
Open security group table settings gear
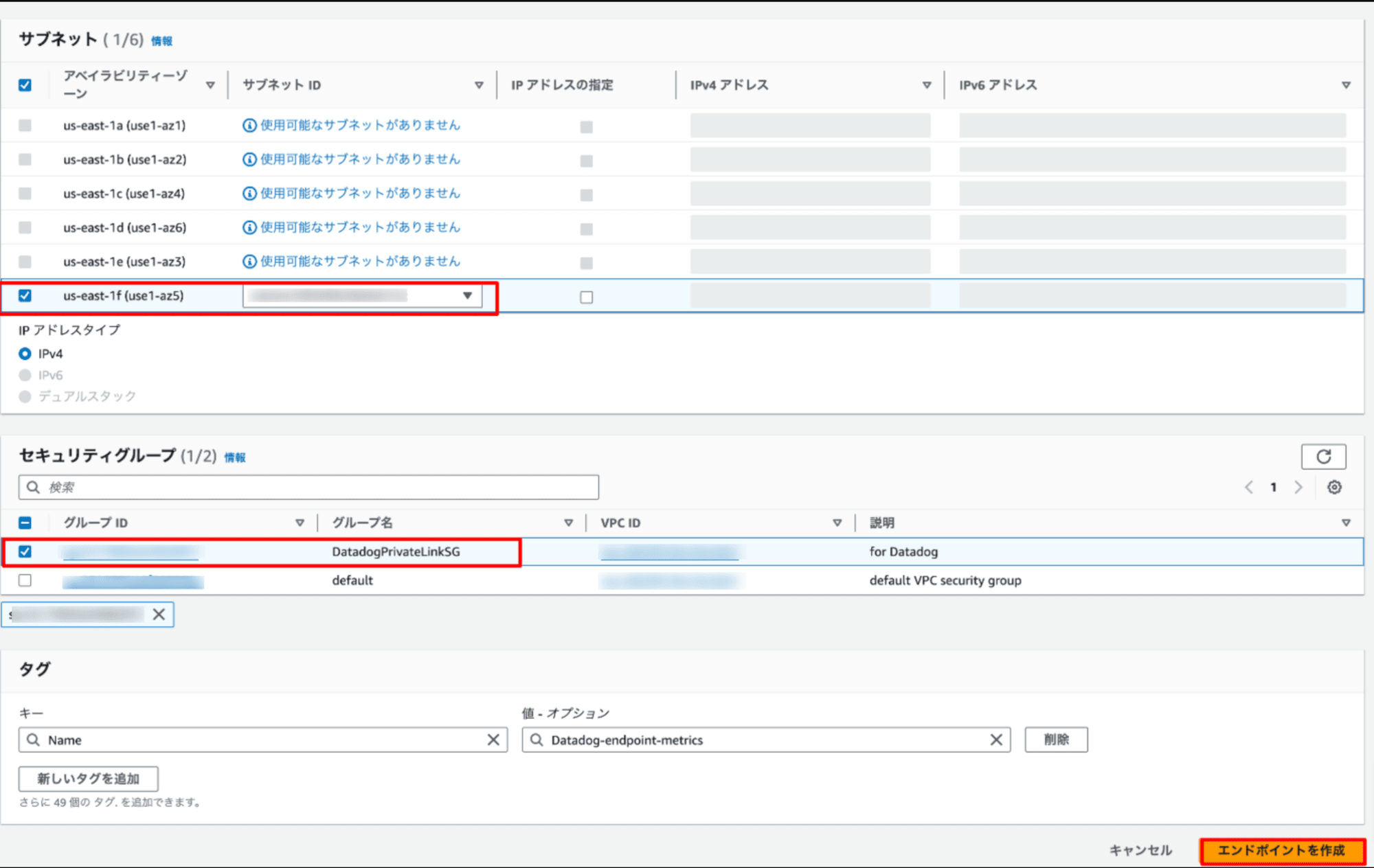pyautogui.click(x=1334, y=487)
